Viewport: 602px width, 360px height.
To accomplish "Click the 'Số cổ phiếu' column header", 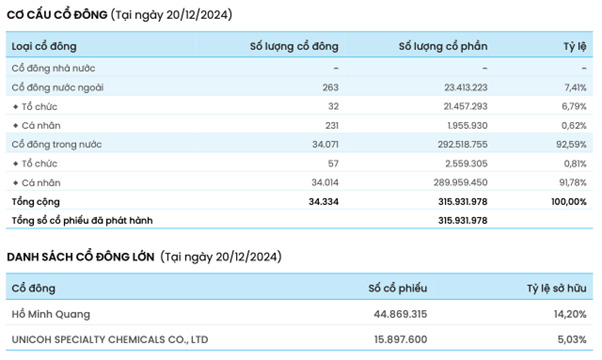I will tap(397, 288).
